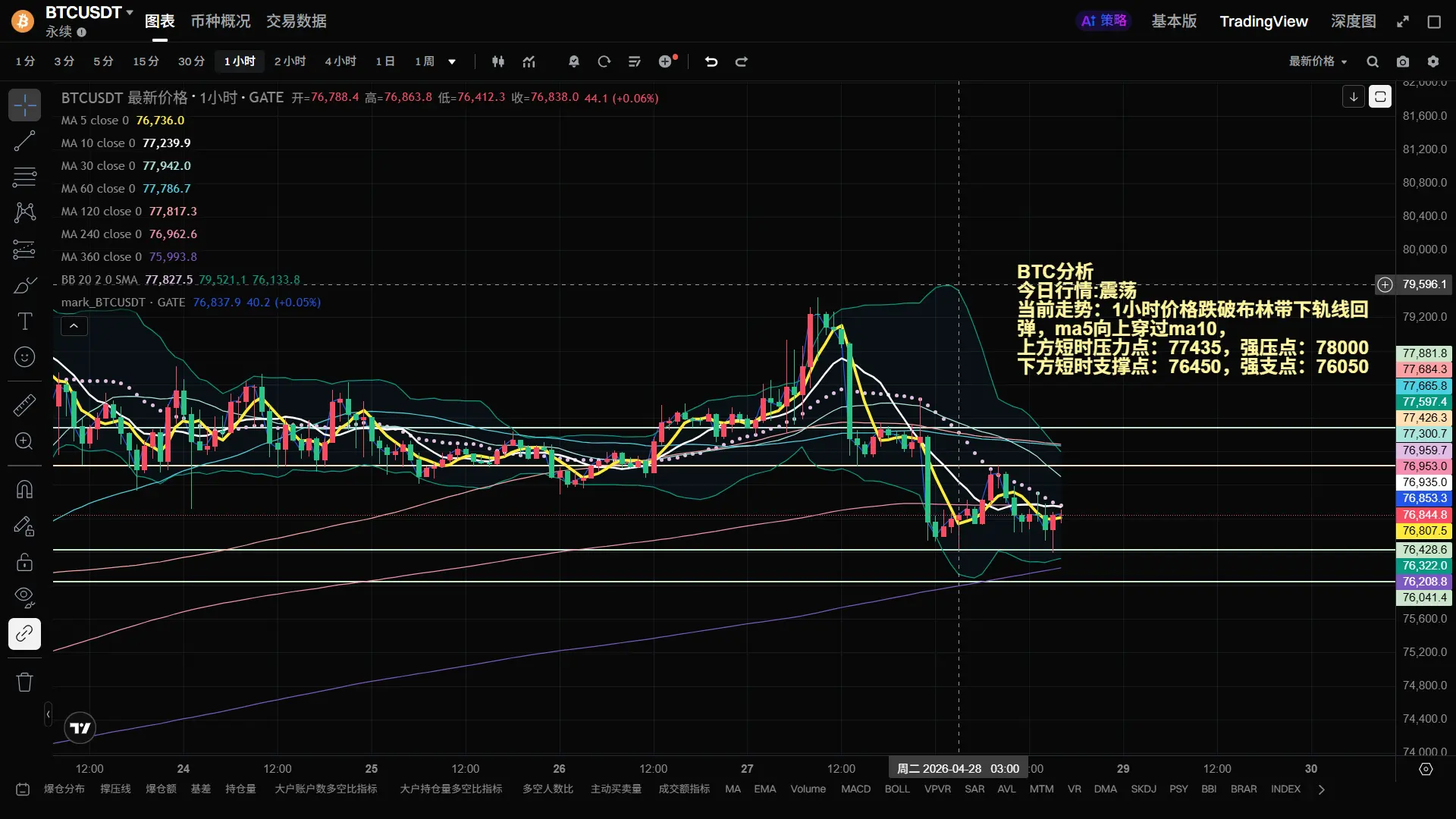Click the trash icon to remove drawings
Screen dimensions: 1456x819
(x=24, y=682)
